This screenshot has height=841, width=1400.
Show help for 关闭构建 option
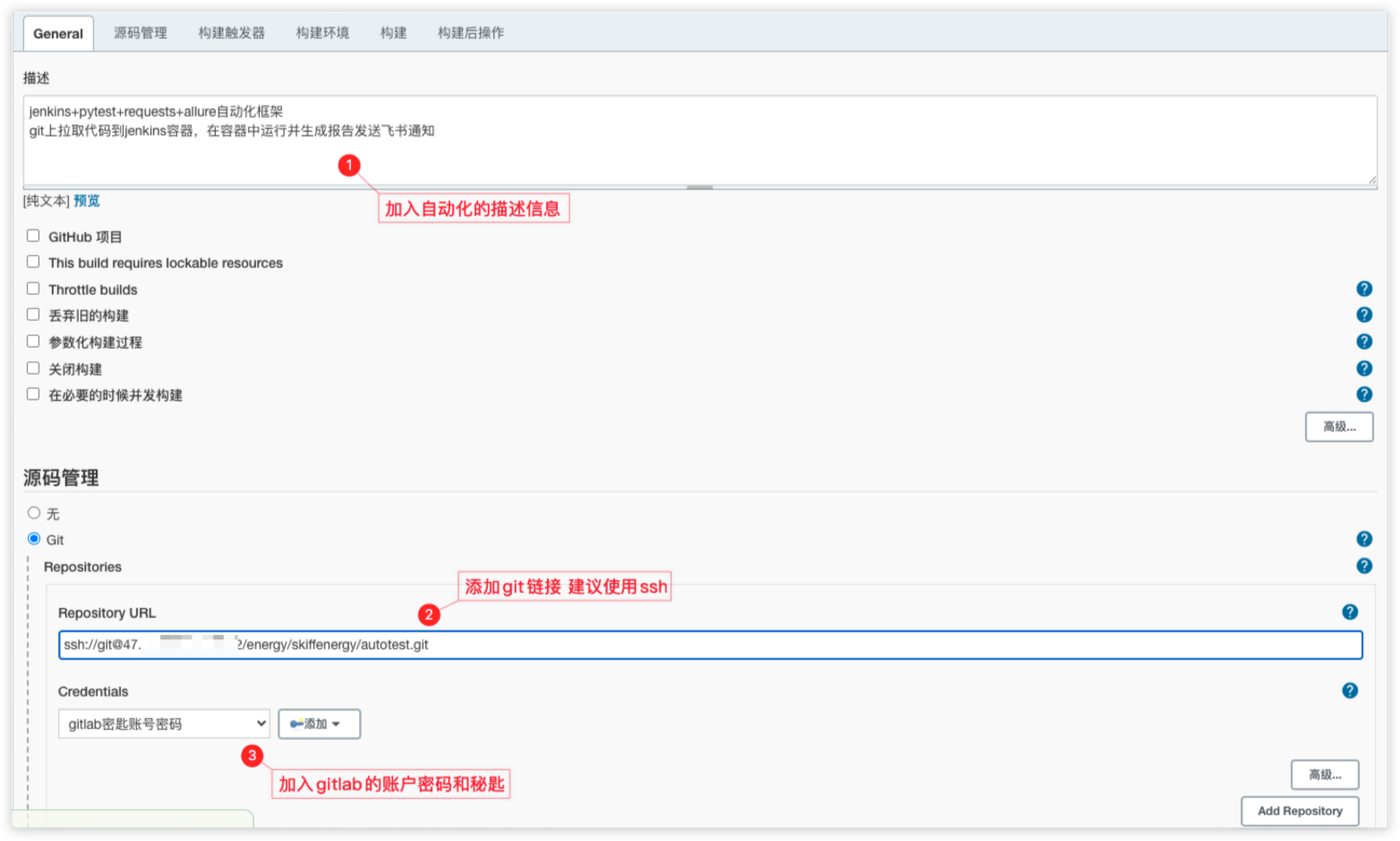pyautogui.click(x=1364, y=369)
